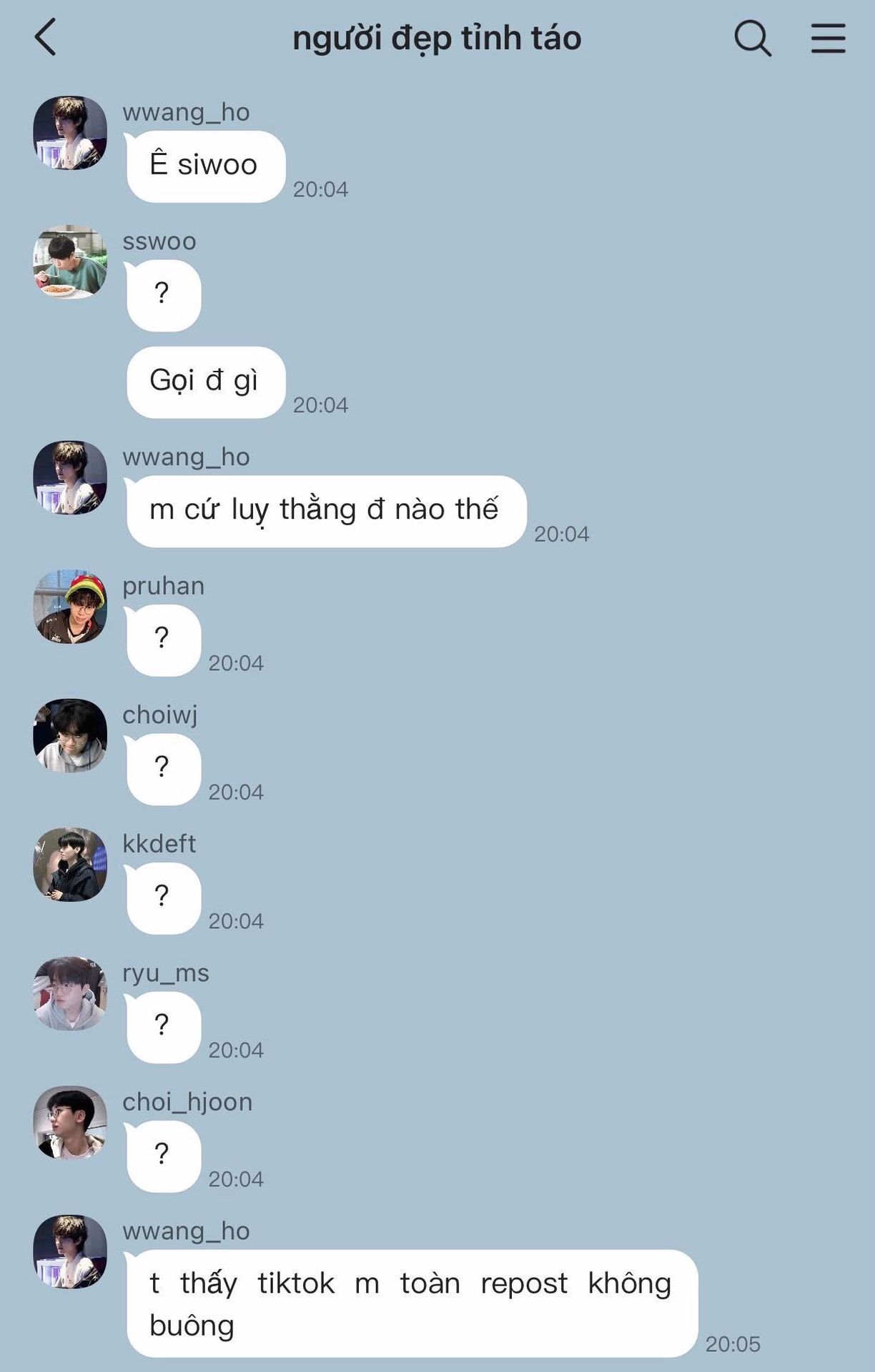Tap the username label kkdeft
The height and width of the screenshot is (1372, 875).
[x=159, y=844]
